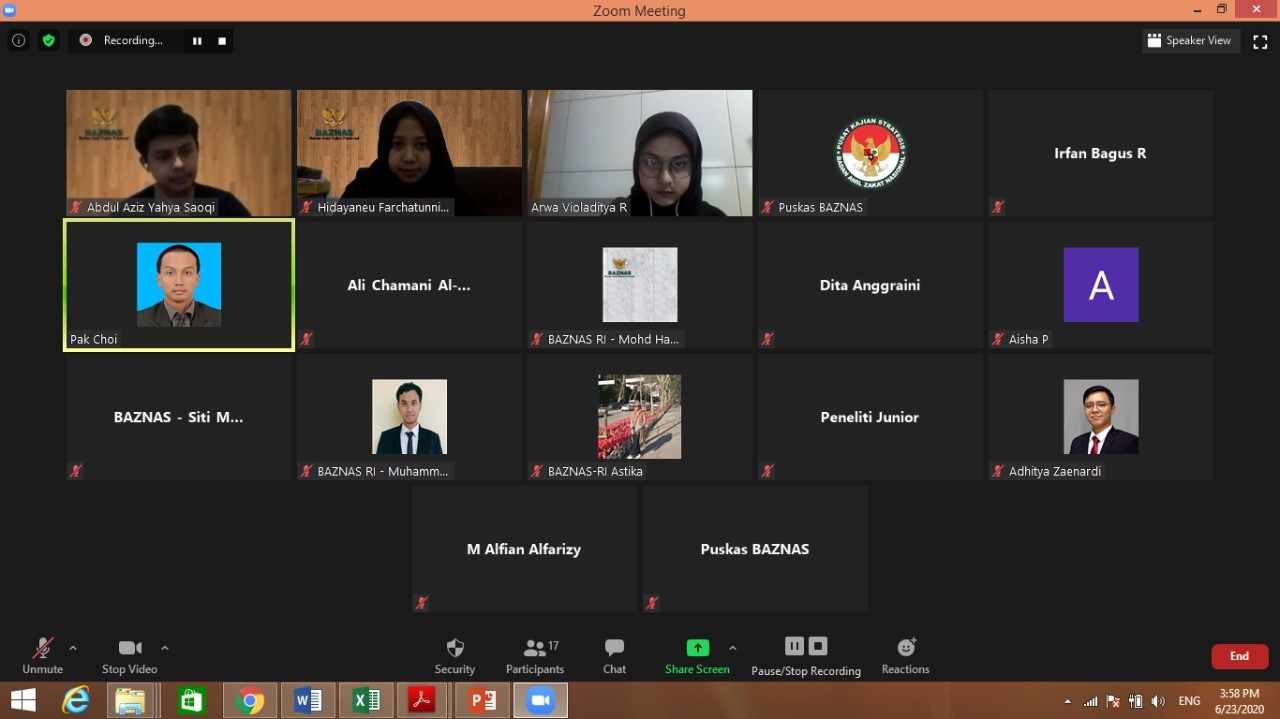Screen dimensions: 1280x719
Task: Open the meeting information icon
Action: (x=18, y=41)
